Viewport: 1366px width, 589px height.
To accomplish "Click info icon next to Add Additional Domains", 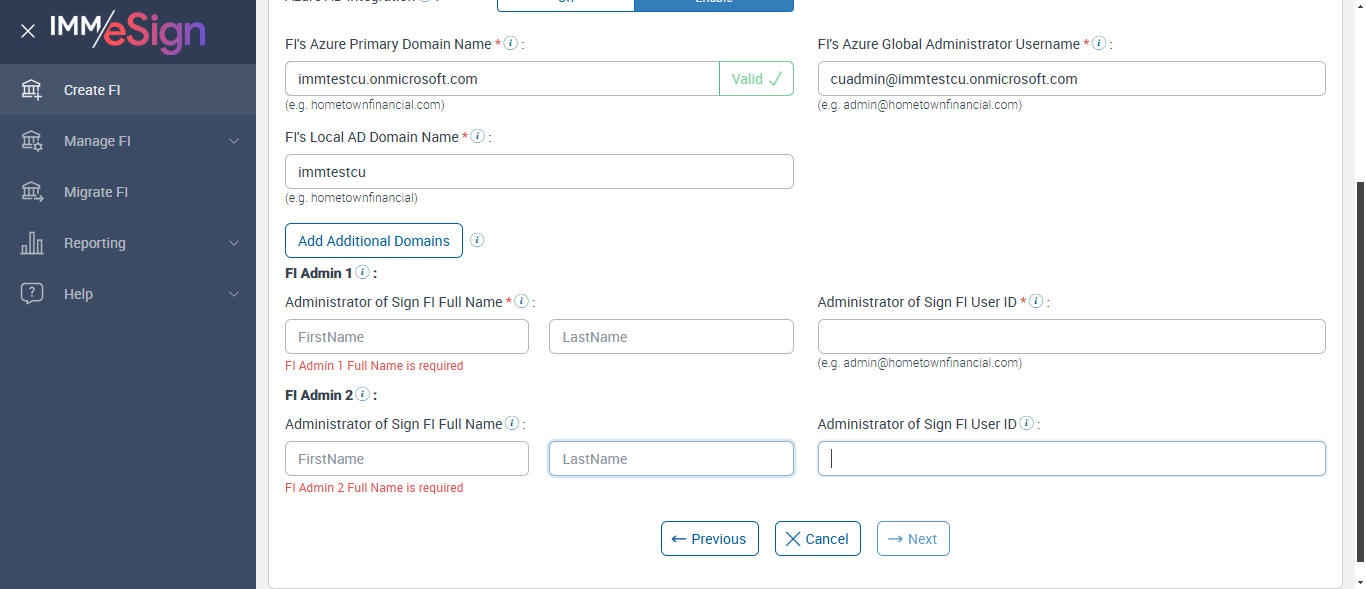I will point(477,240).
